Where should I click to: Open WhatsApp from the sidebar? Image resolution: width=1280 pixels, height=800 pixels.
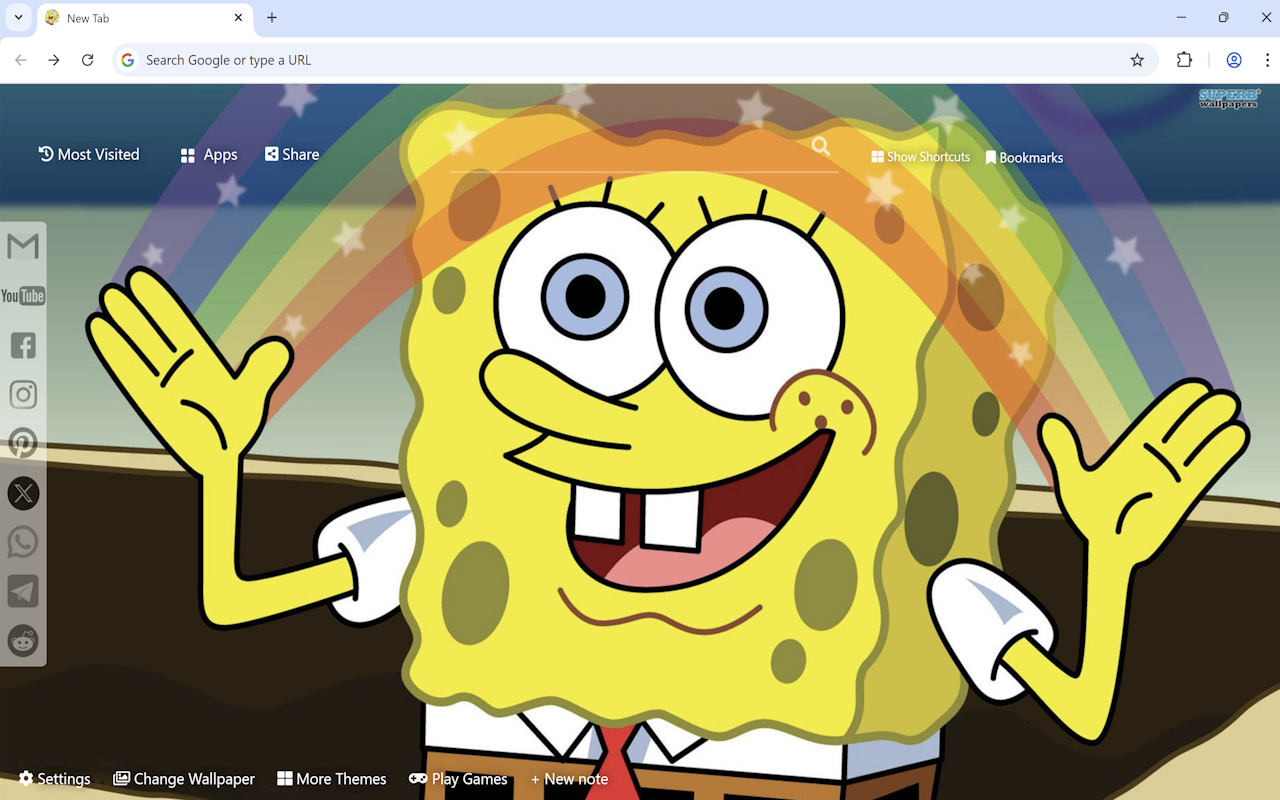[22, 541]
